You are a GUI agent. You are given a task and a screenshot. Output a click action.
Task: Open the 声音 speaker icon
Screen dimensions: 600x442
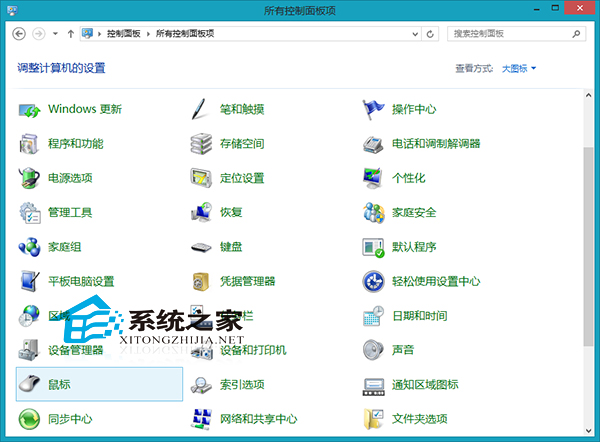[x=373, y=350]
